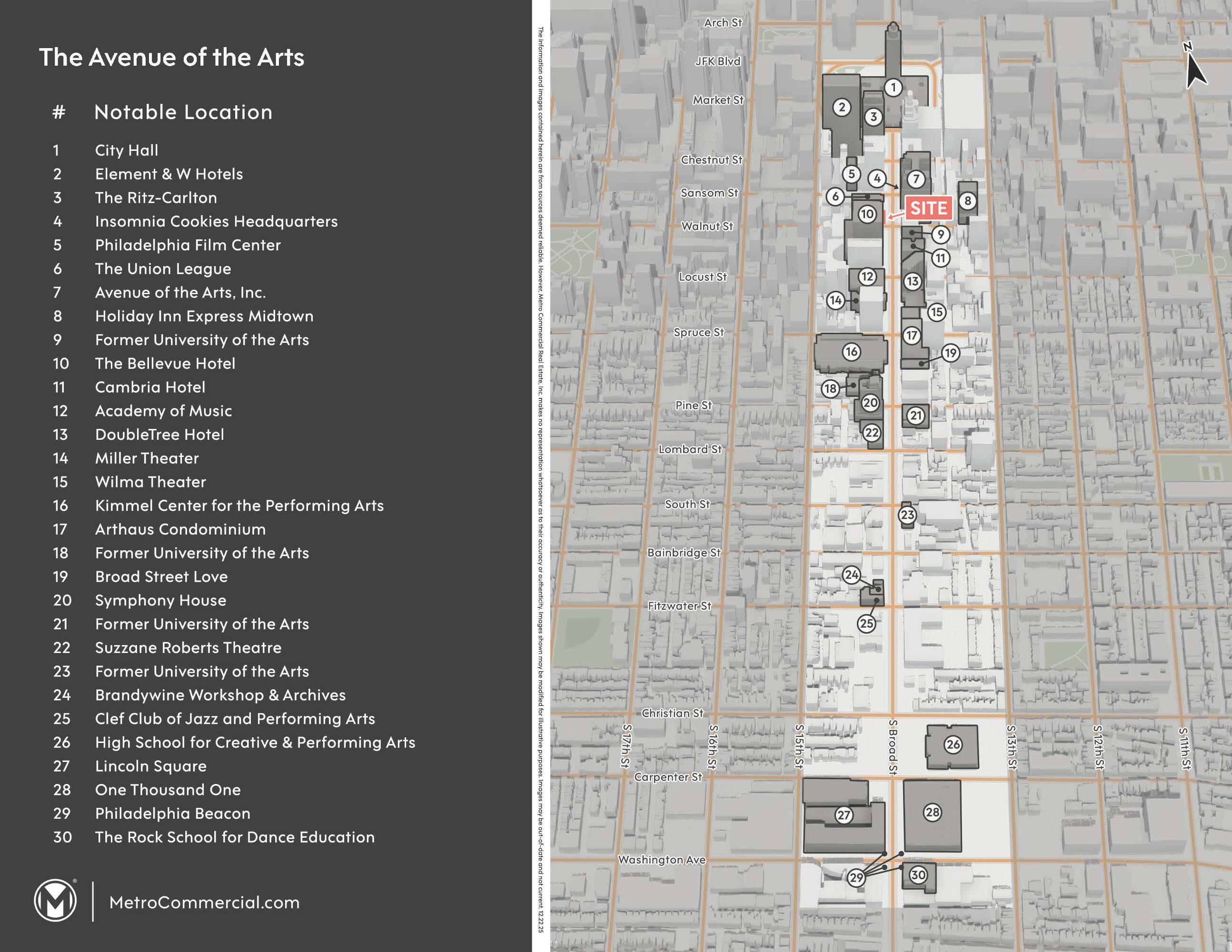The height and width of the screenshot is (952, 1232).
Task: Click 'The Union League' list entry
Action: coord(163,268)
